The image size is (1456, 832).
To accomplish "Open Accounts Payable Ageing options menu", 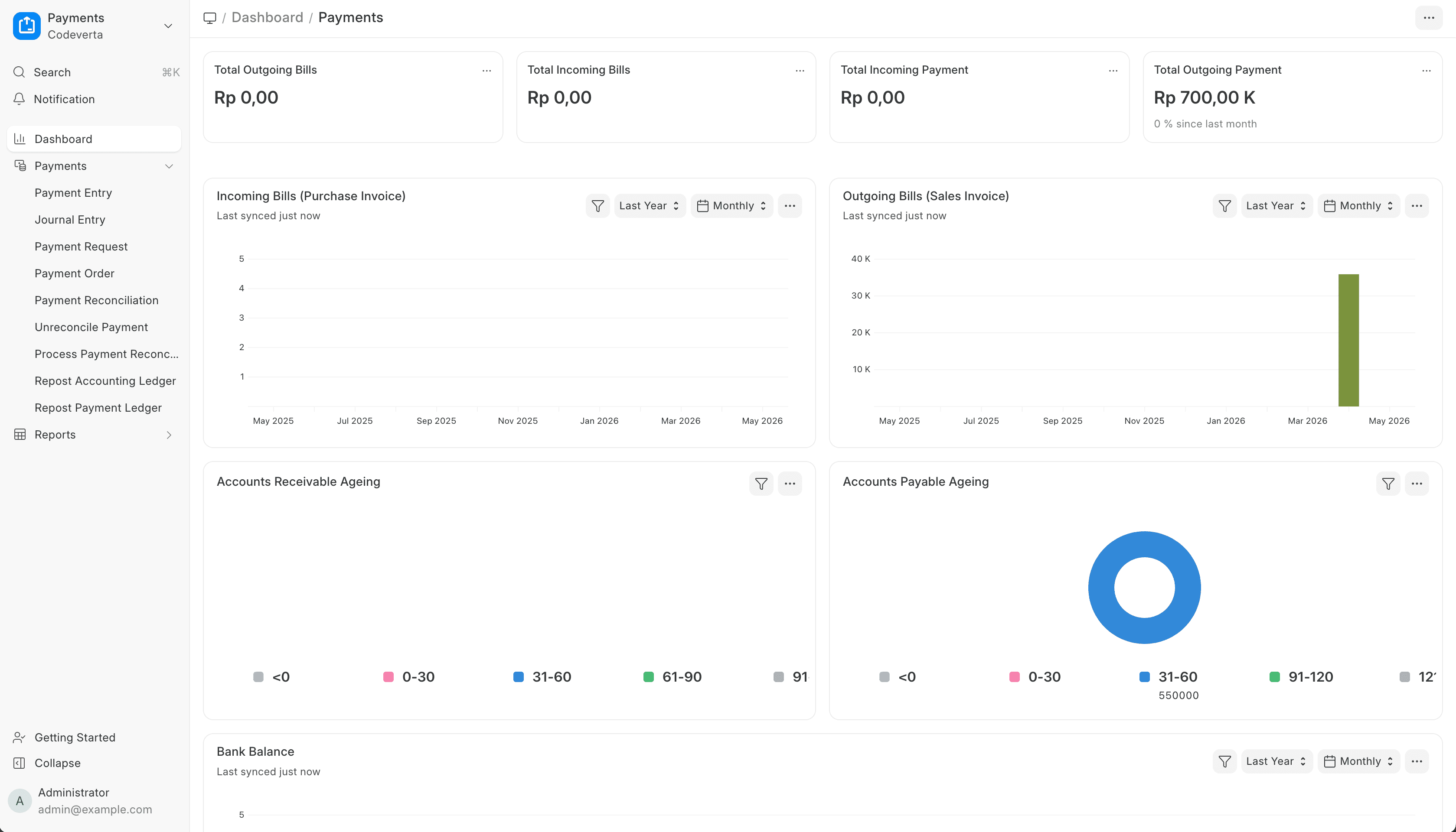I will [1417, 484].
